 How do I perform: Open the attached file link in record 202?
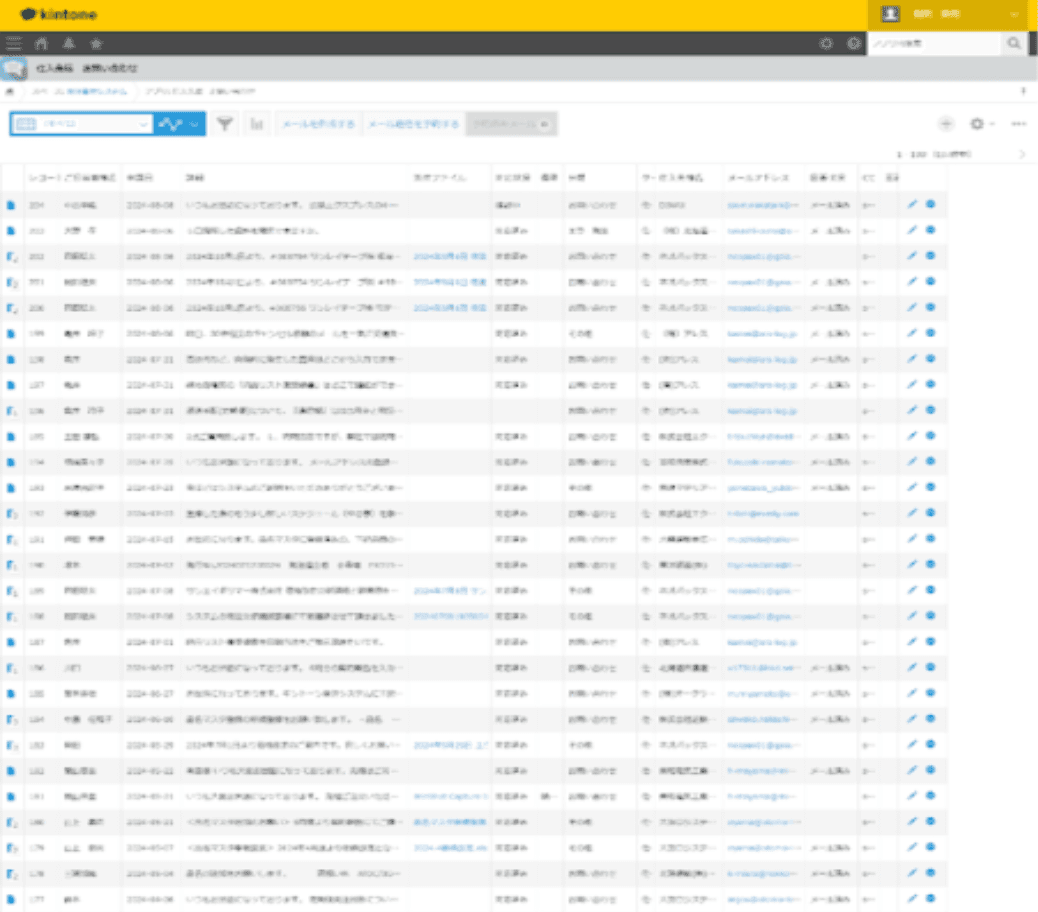point(450,256)
